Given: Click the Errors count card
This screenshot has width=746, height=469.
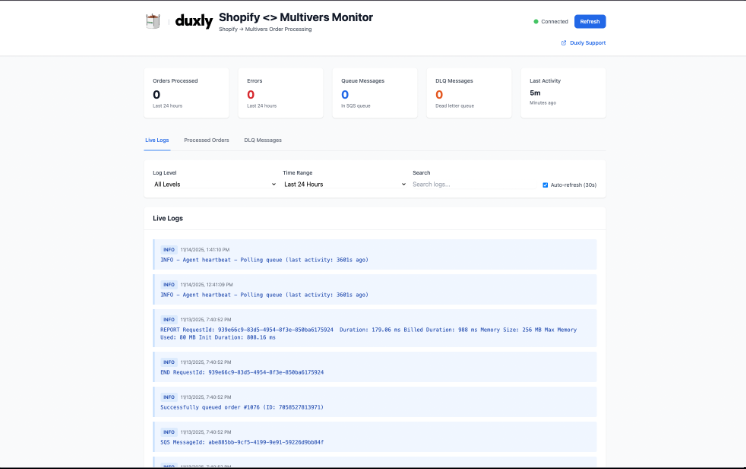Looking at the screenshot, I should (x=281, y=93).
